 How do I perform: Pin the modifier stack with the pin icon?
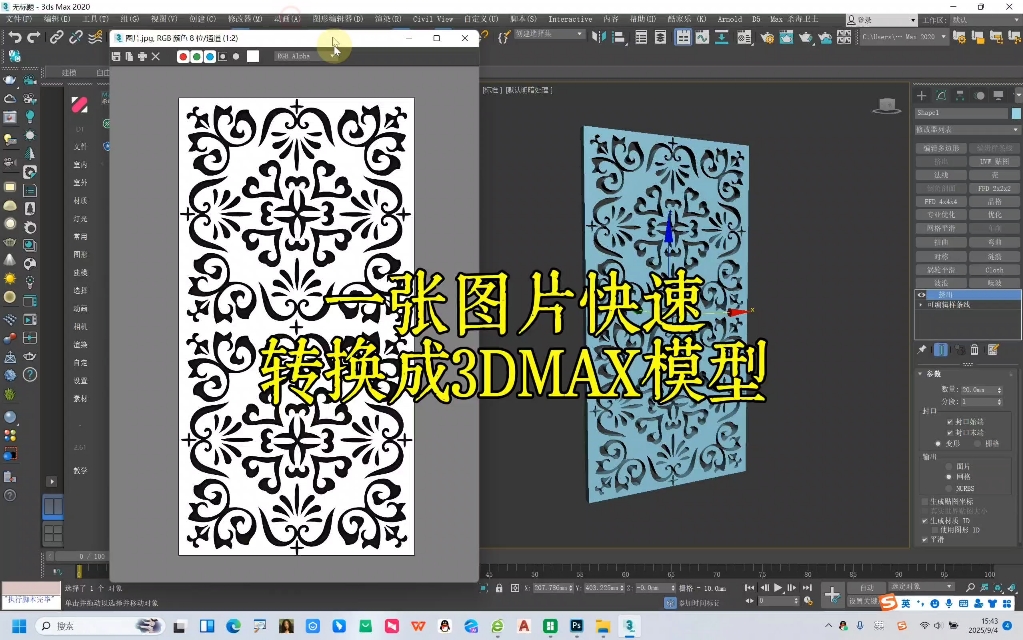click(x=922, y=349)
